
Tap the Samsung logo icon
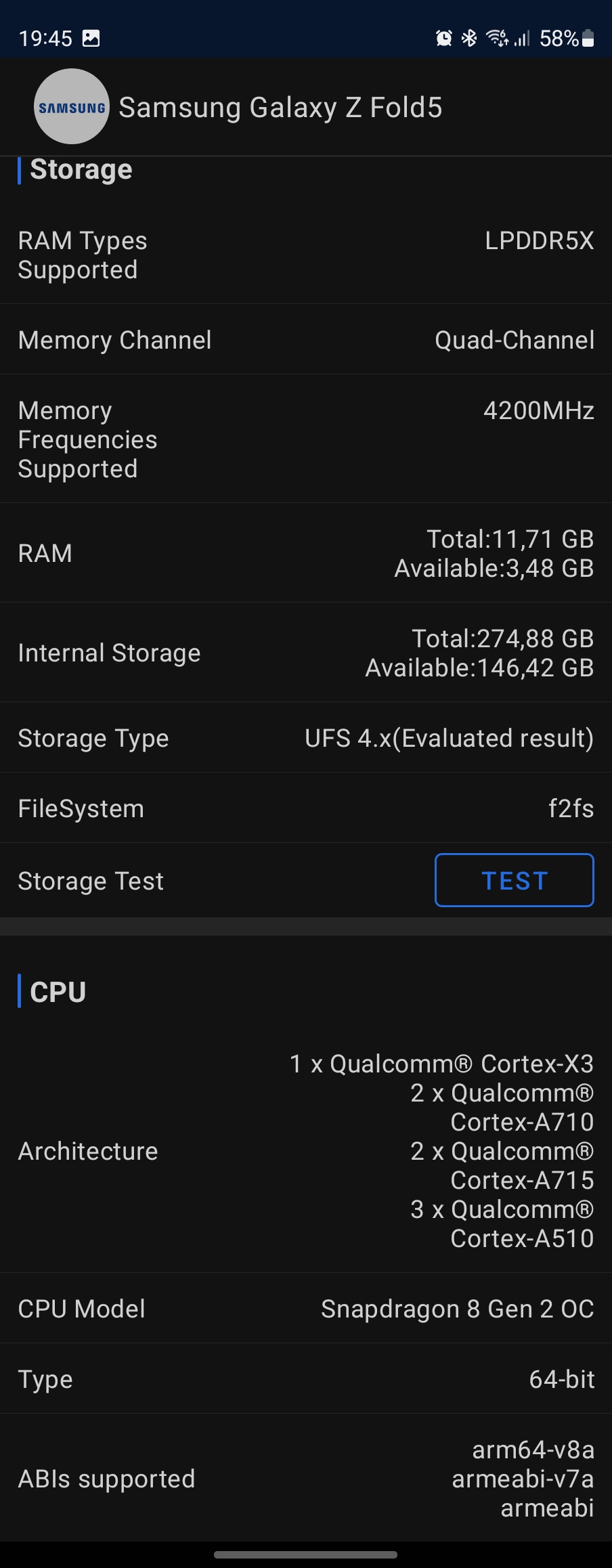[x=71, y=107]
